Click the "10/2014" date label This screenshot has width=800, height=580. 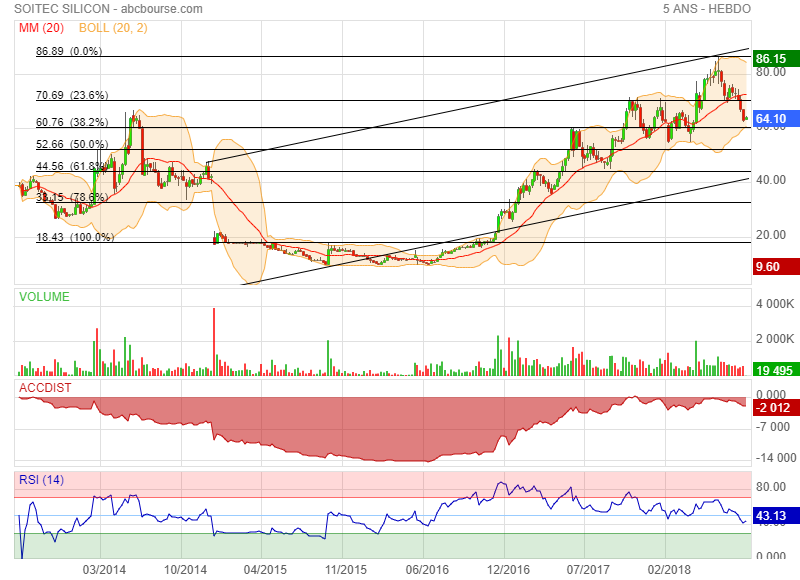(x=185, y=569)
